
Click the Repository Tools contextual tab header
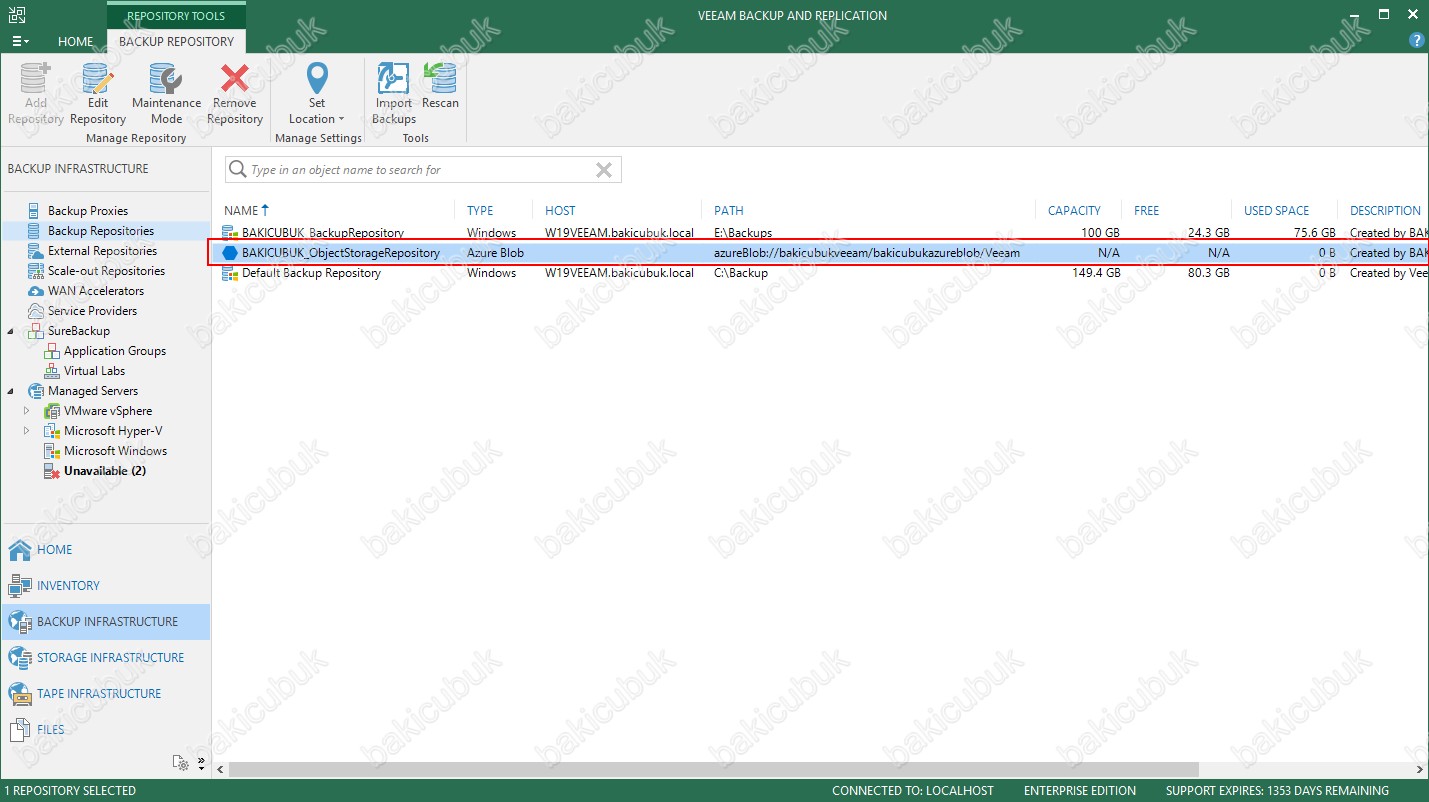tap(176, 16)
